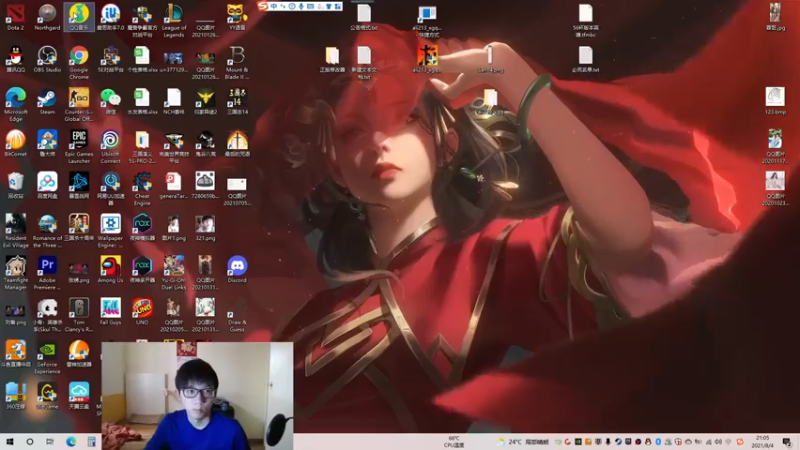Open the League of Legends shortcut
Screen dimensions: 800x450
pos(173,20)
